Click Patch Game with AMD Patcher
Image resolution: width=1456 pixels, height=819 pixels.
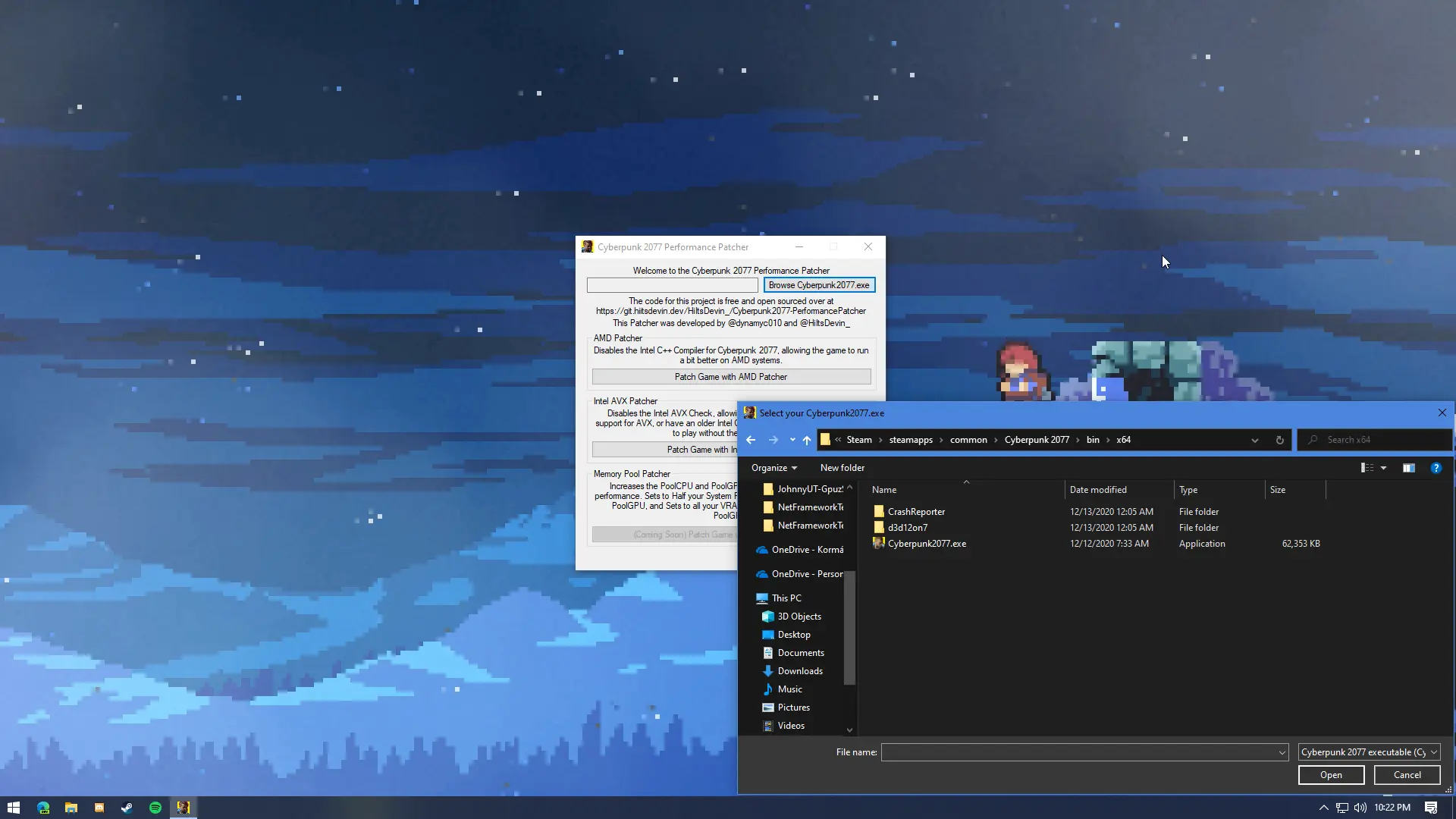731,376
